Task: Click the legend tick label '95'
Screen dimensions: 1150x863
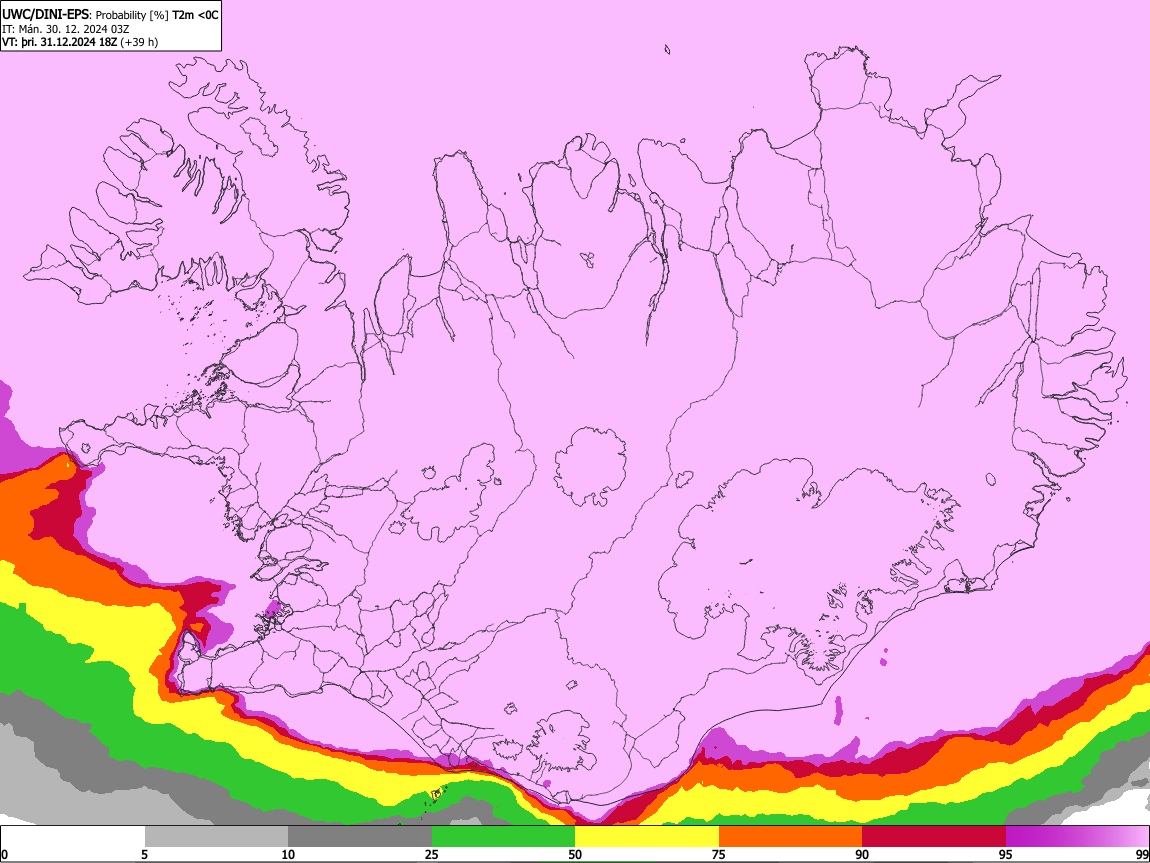Action: pyautogui.click(x=1006, y=854)
